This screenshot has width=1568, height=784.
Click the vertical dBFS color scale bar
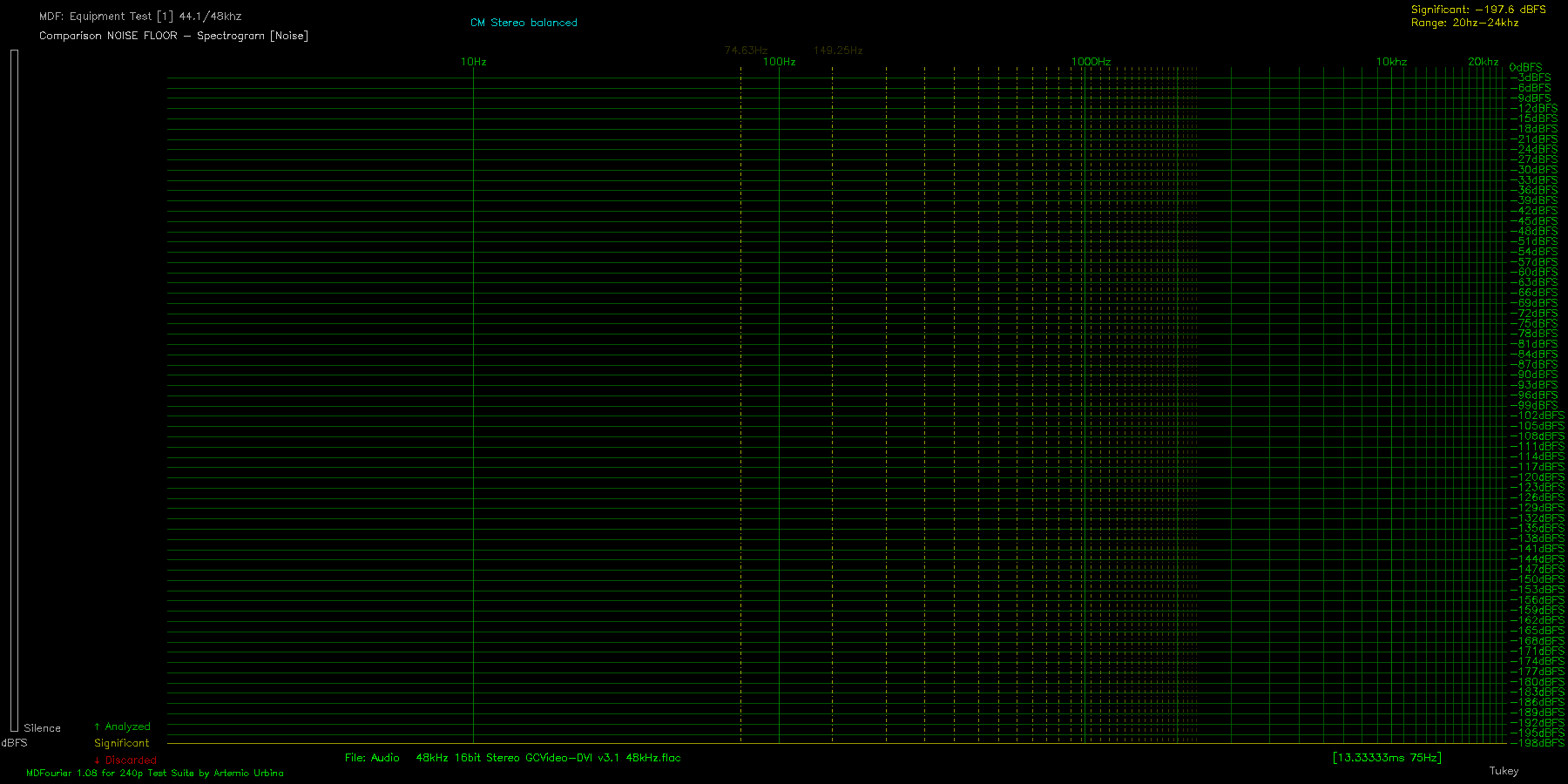(14, 390)
